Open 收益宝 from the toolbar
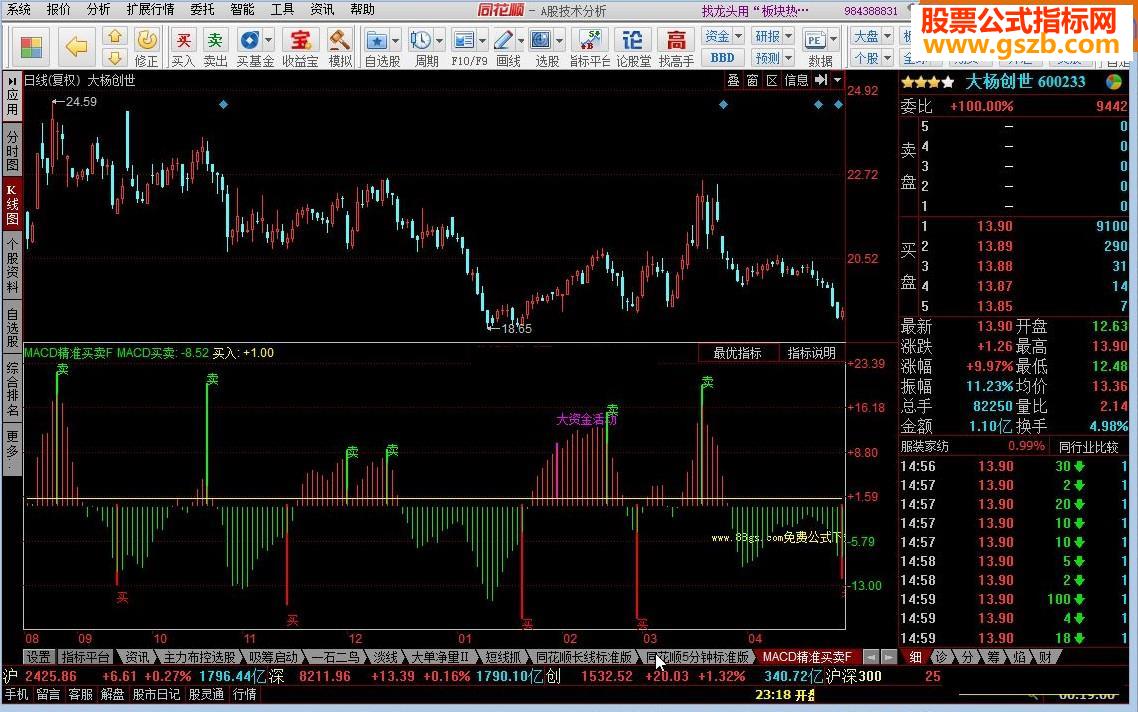This screenshot has height=712, width=1138. 300,41
